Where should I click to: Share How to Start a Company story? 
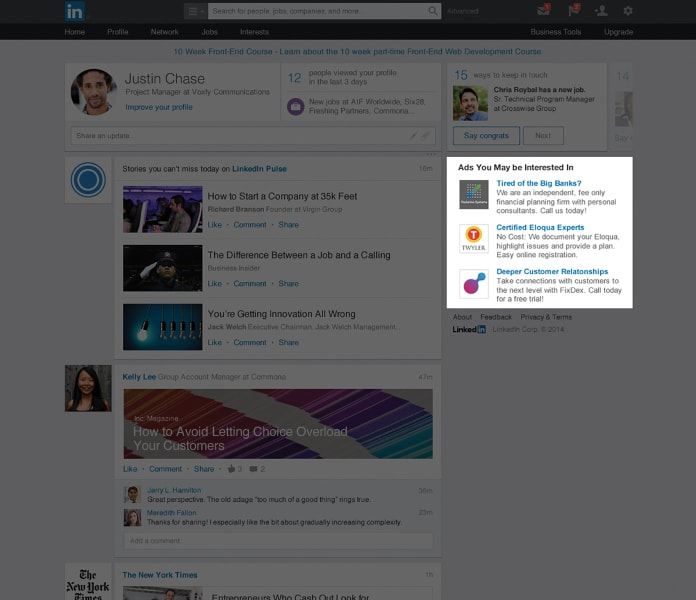(x=289, y=225)
